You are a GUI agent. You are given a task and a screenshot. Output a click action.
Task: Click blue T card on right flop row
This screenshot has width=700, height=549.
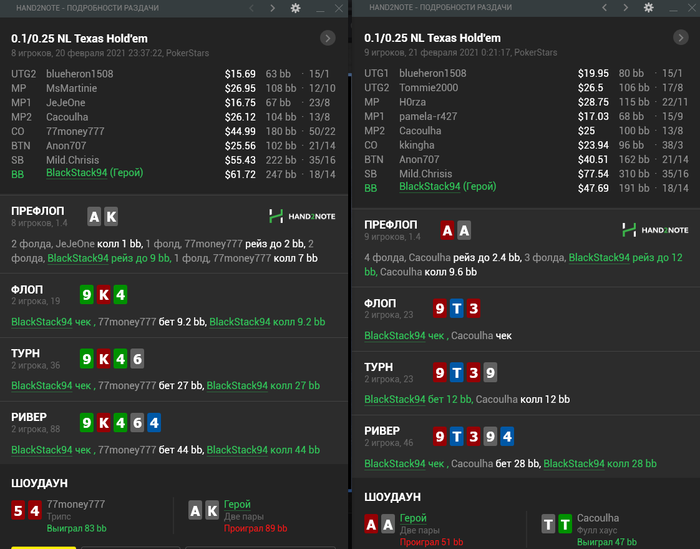click(x=457, y=308)
